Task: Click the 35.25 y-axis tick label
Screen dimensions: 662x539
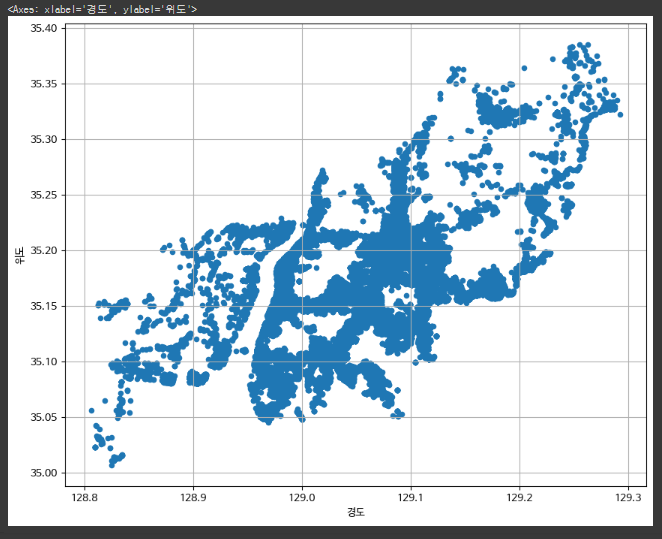Action: click(x=43, y=195)
